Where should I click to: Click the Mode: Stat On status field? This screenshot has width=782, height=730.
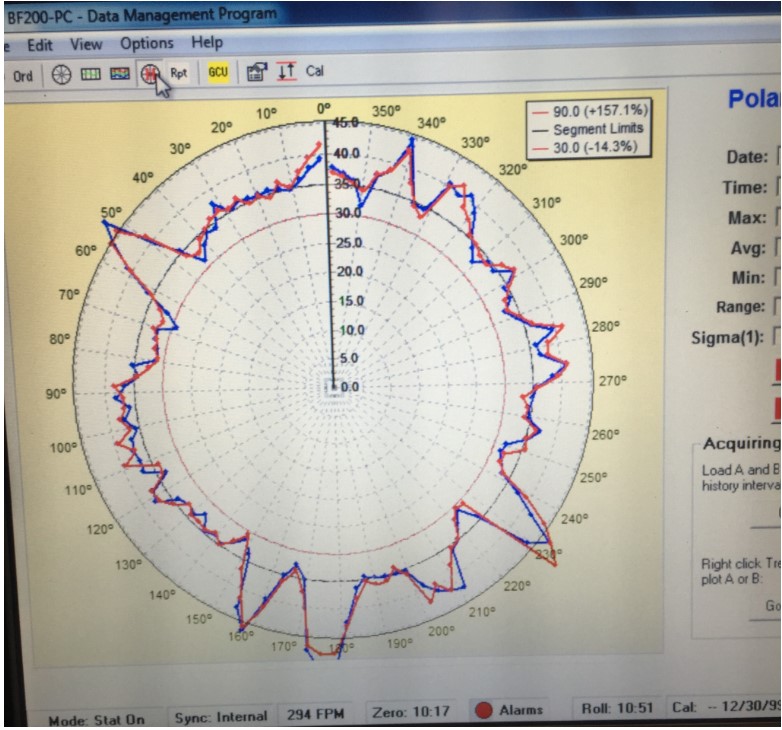pyautogui.click(x=94, y=719)
